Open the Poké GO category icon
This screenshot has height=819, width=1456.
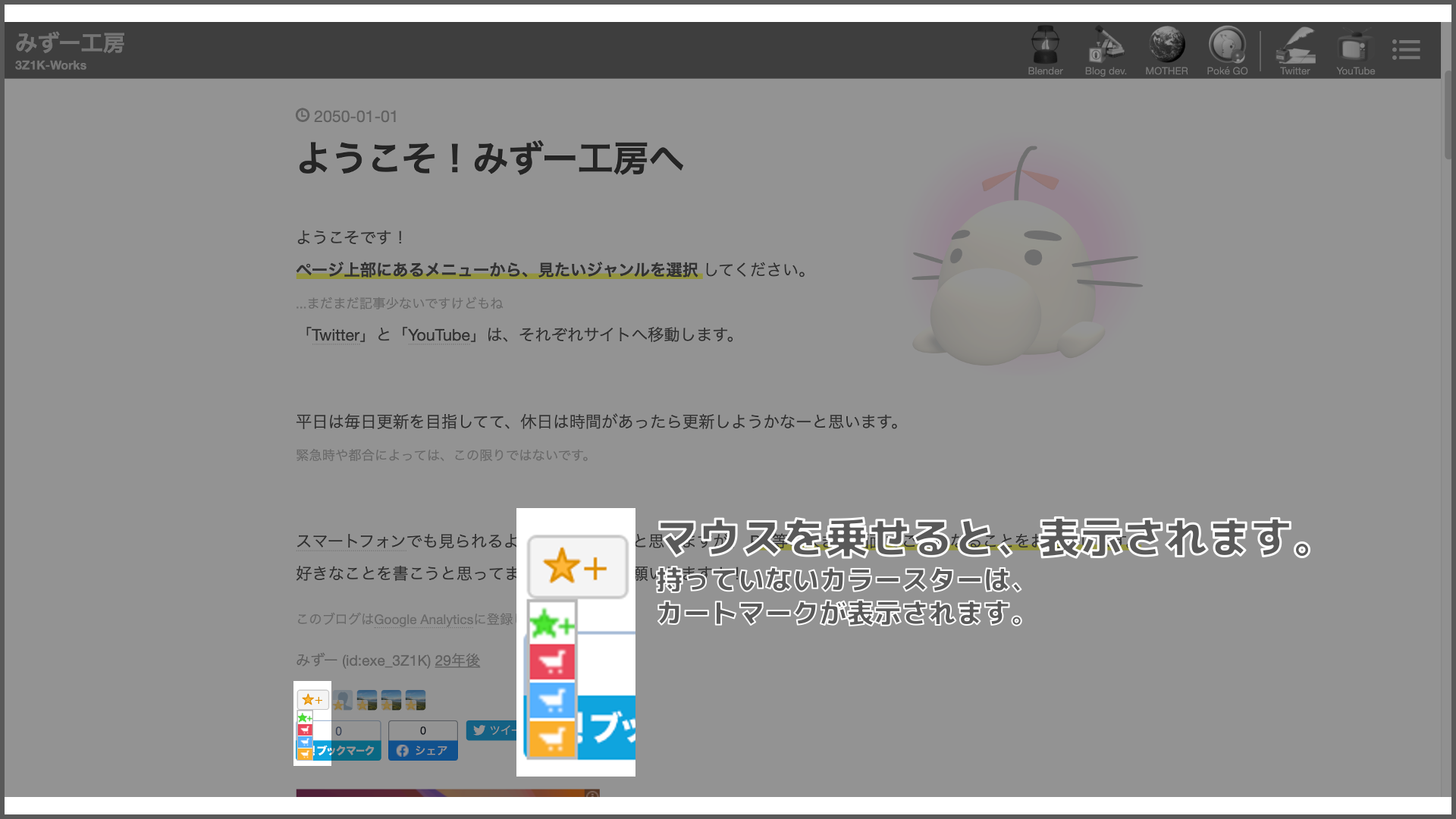click(1227, 51)
